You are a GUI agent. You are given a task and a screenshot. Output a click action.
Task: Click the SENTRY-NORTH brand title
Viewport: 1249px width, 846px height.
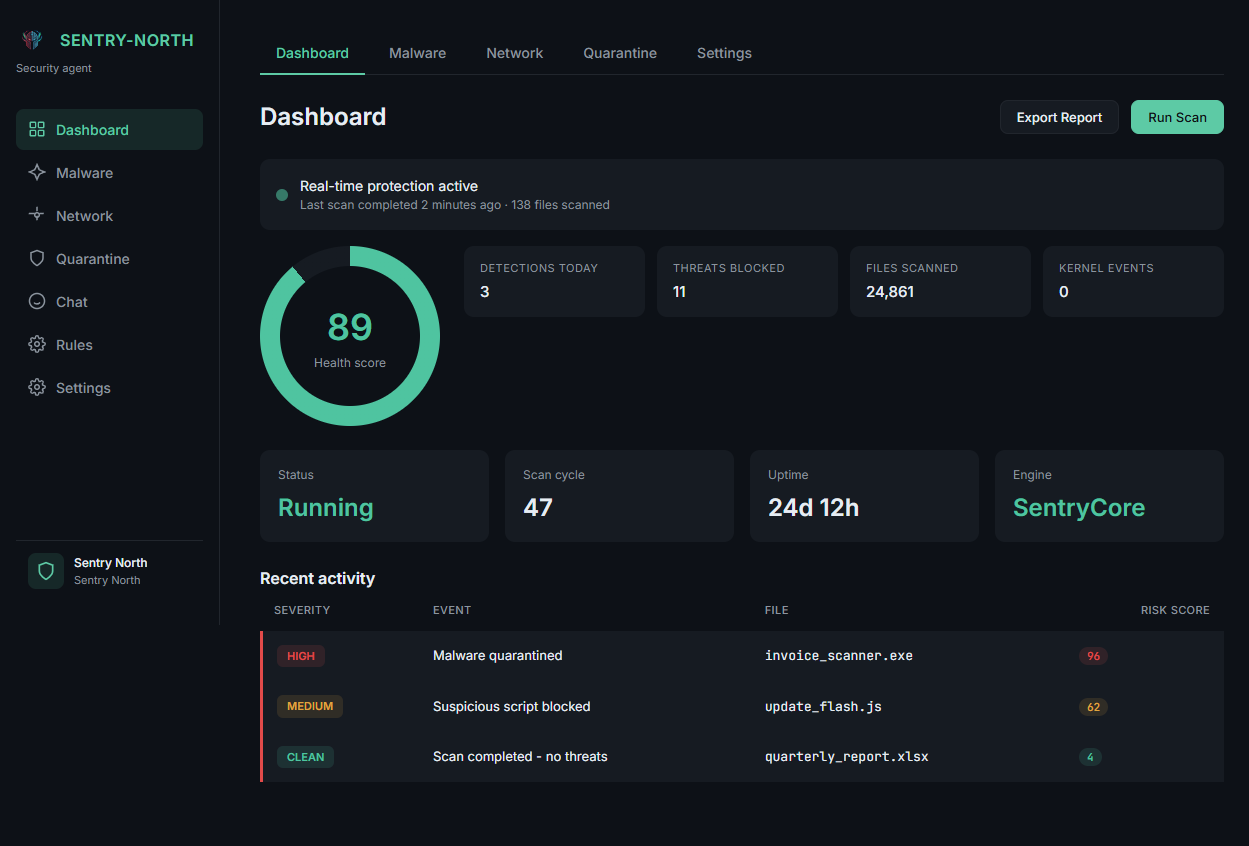tap(127, 40)
